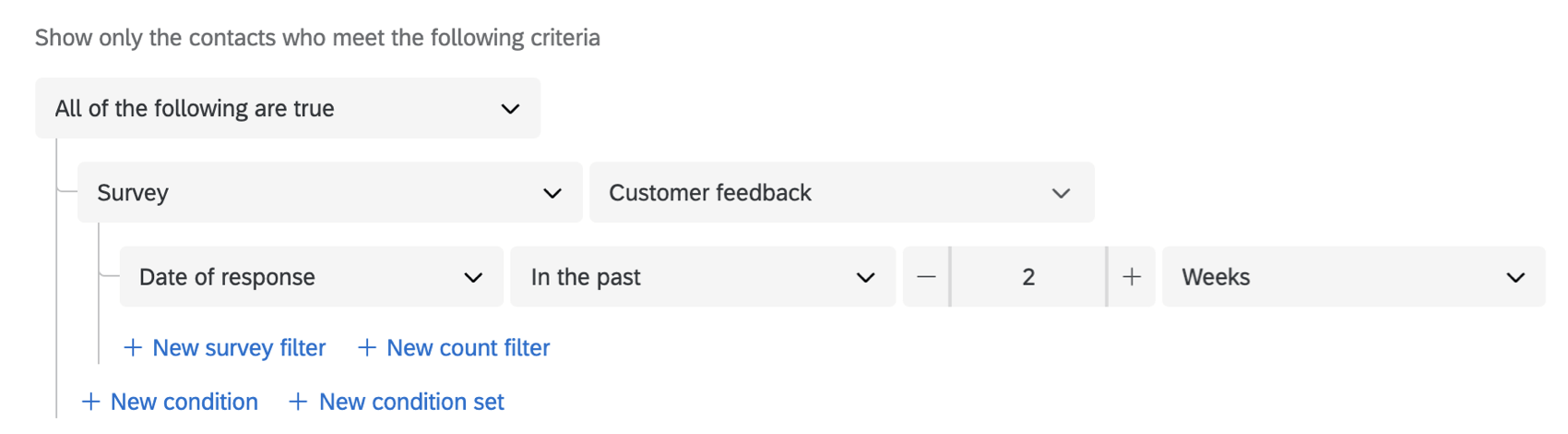Add a New condition

pyautogui.click(x=184, y=402)
